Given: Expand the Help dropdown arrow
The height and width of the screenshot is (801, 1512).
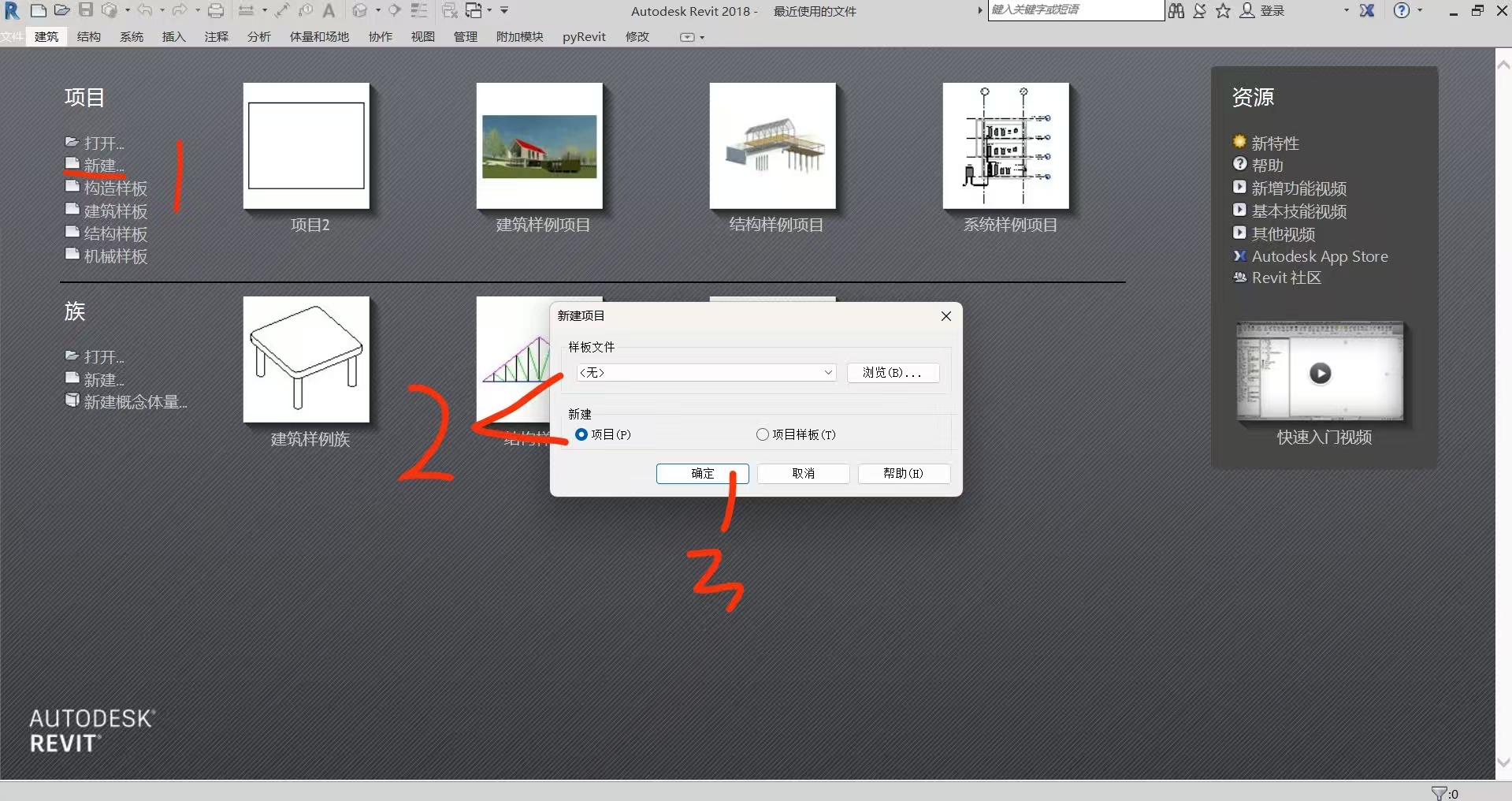Looking at the screenshot, I should 1420,10.
